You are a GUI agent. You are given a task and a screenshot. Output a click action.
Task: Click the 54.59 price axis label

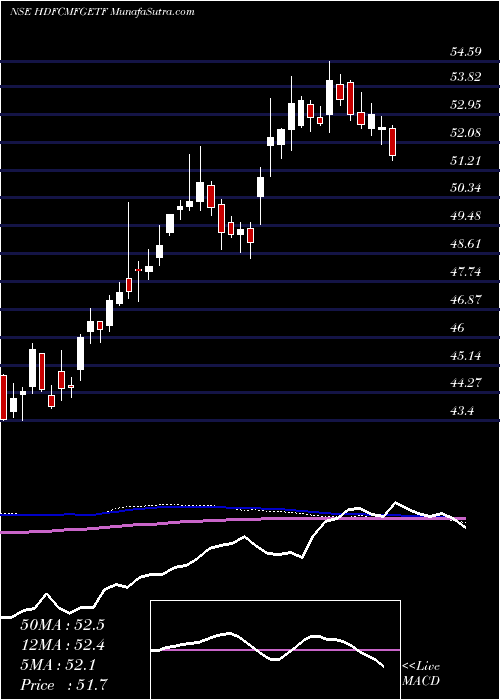click(466, 52)
